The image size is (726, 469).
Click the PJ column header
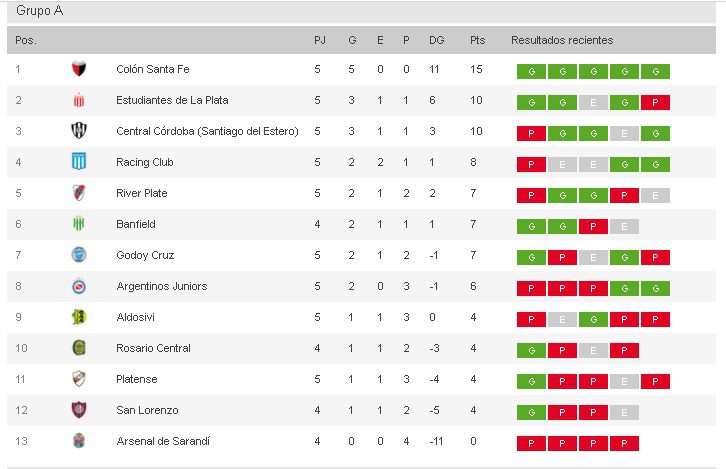click(319, 41)
